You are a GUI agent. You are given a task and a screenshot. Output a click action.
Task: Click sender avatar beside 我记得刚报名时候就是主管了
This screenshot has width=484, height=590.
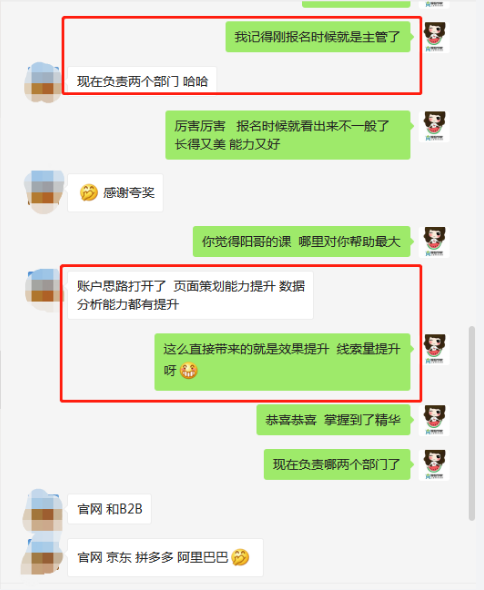tap(434, 37)
